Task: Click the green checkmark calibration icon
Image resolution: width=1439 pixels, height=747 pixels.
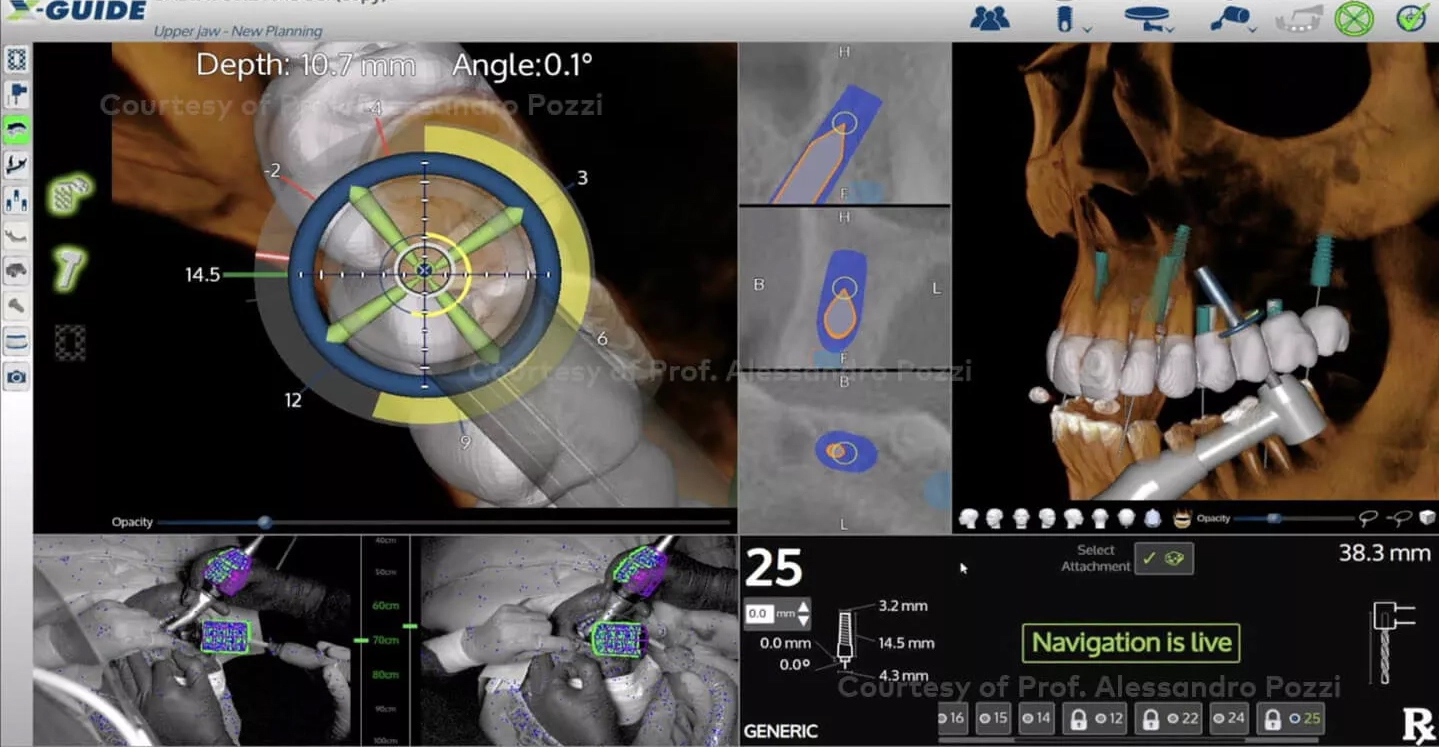Action: 1411,18
